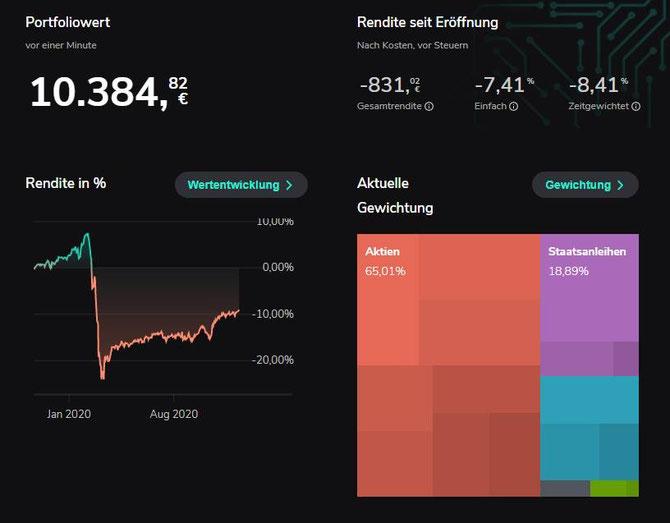Click the Einfach info icon
This screenshot has width=670, height=523.
pos(514,106)
